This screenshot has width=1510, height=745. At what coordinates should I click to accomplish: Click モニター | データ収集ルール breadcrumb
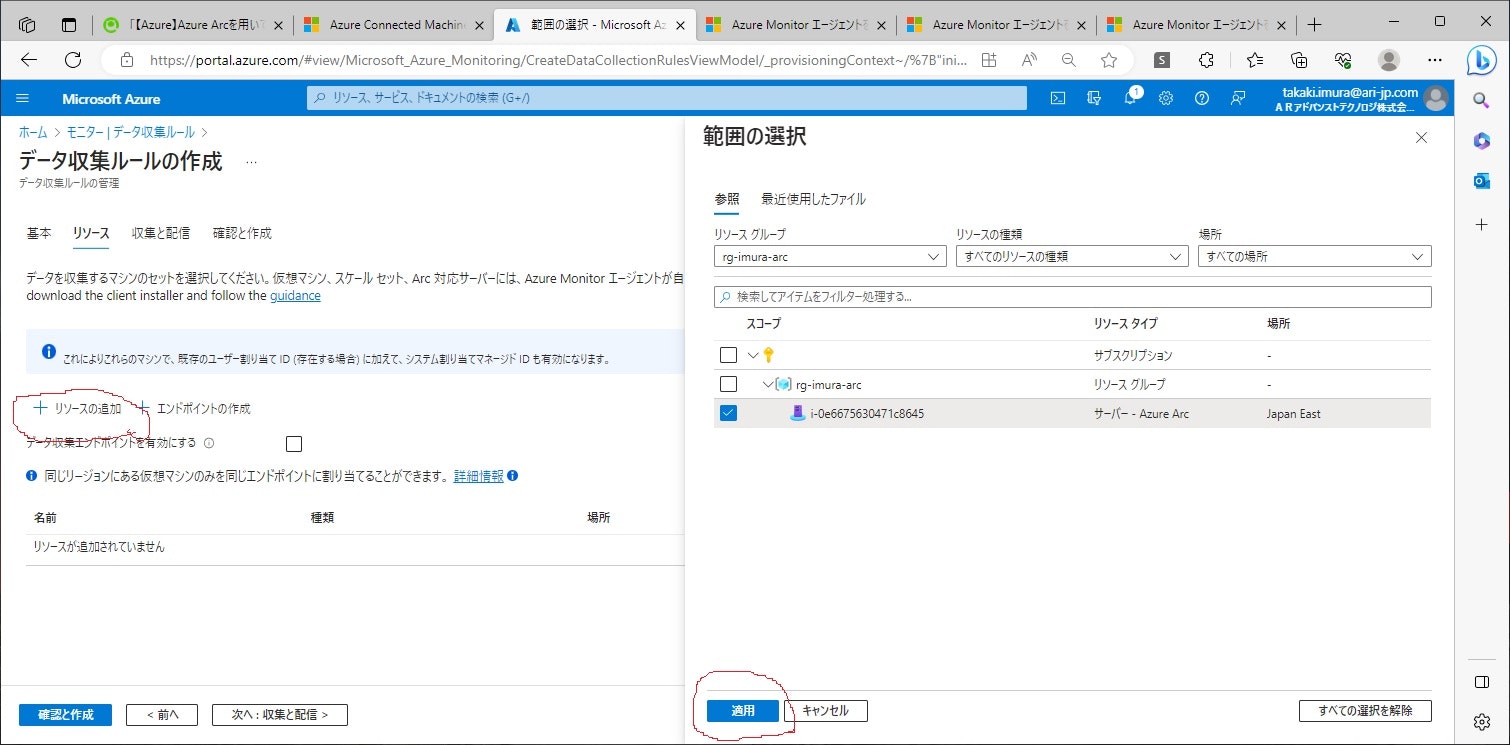point(131,132)
